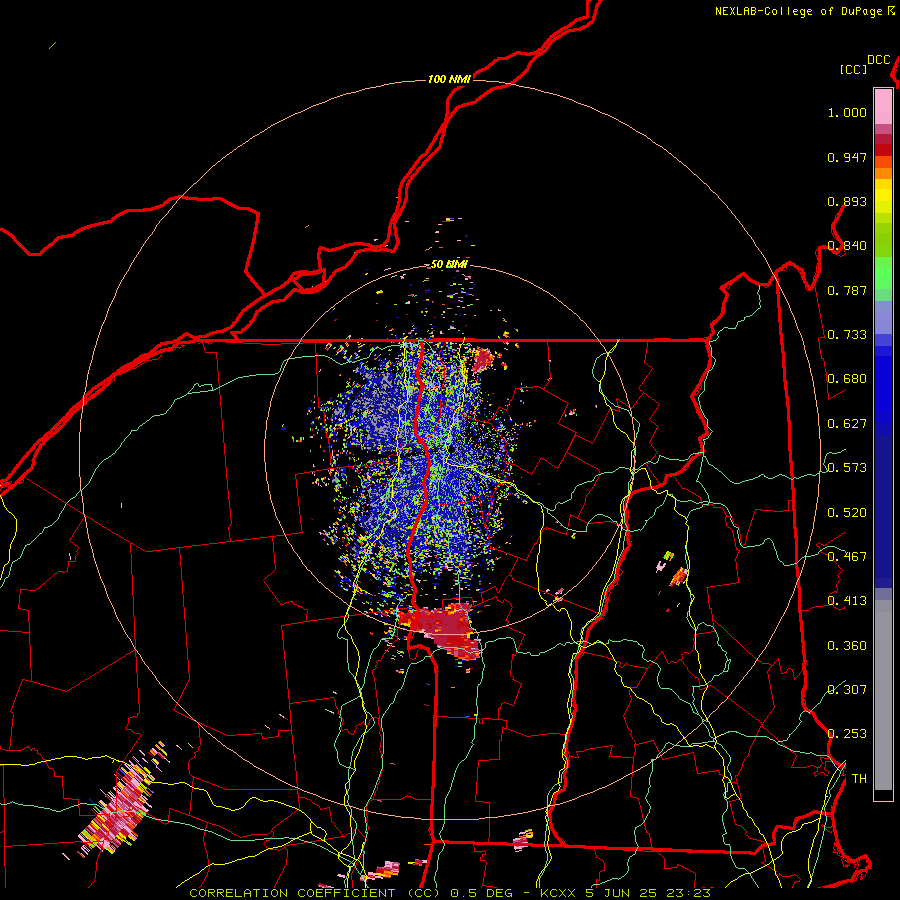
Task: Click the pink streaked echo in lower-left
Action: 122,800
